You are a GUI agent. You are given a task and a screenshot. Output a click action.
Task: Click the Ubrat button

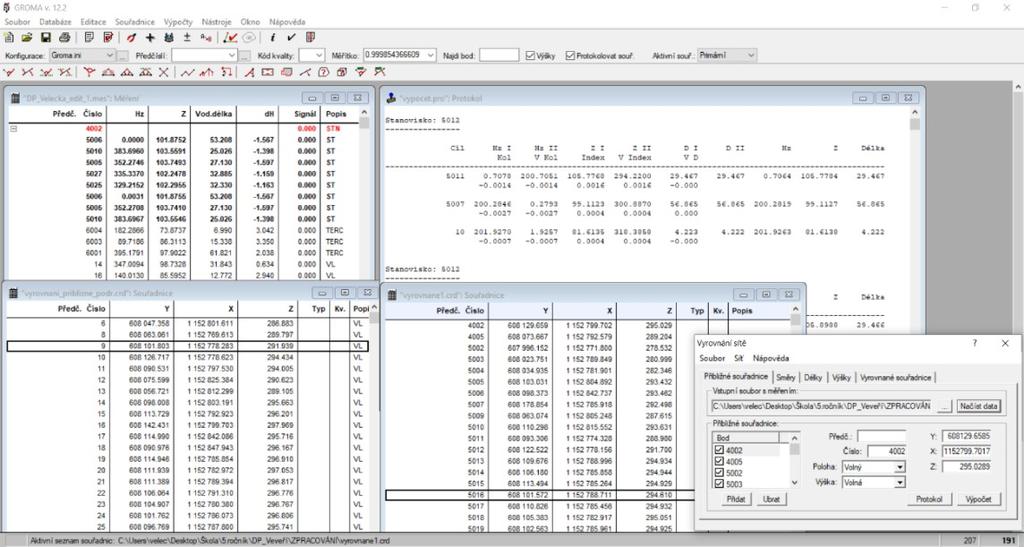pyautogui.click(x=771, y=499)
